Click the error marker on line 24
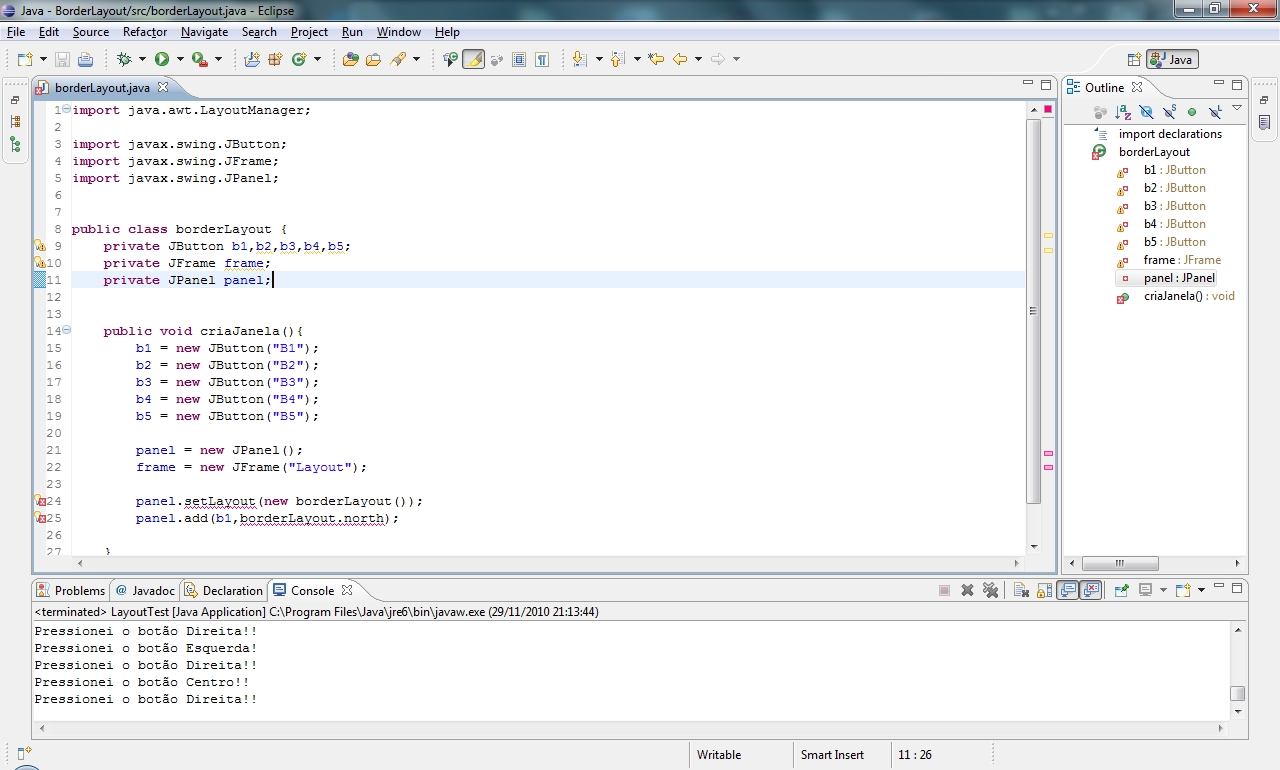 coord(40,501)
